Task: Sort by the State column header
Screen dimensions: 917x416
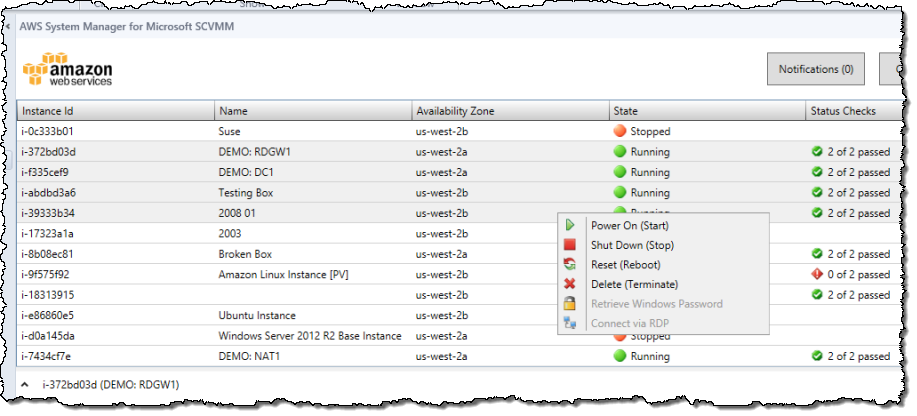Action: pyautogui.click(x=708, y=111)
